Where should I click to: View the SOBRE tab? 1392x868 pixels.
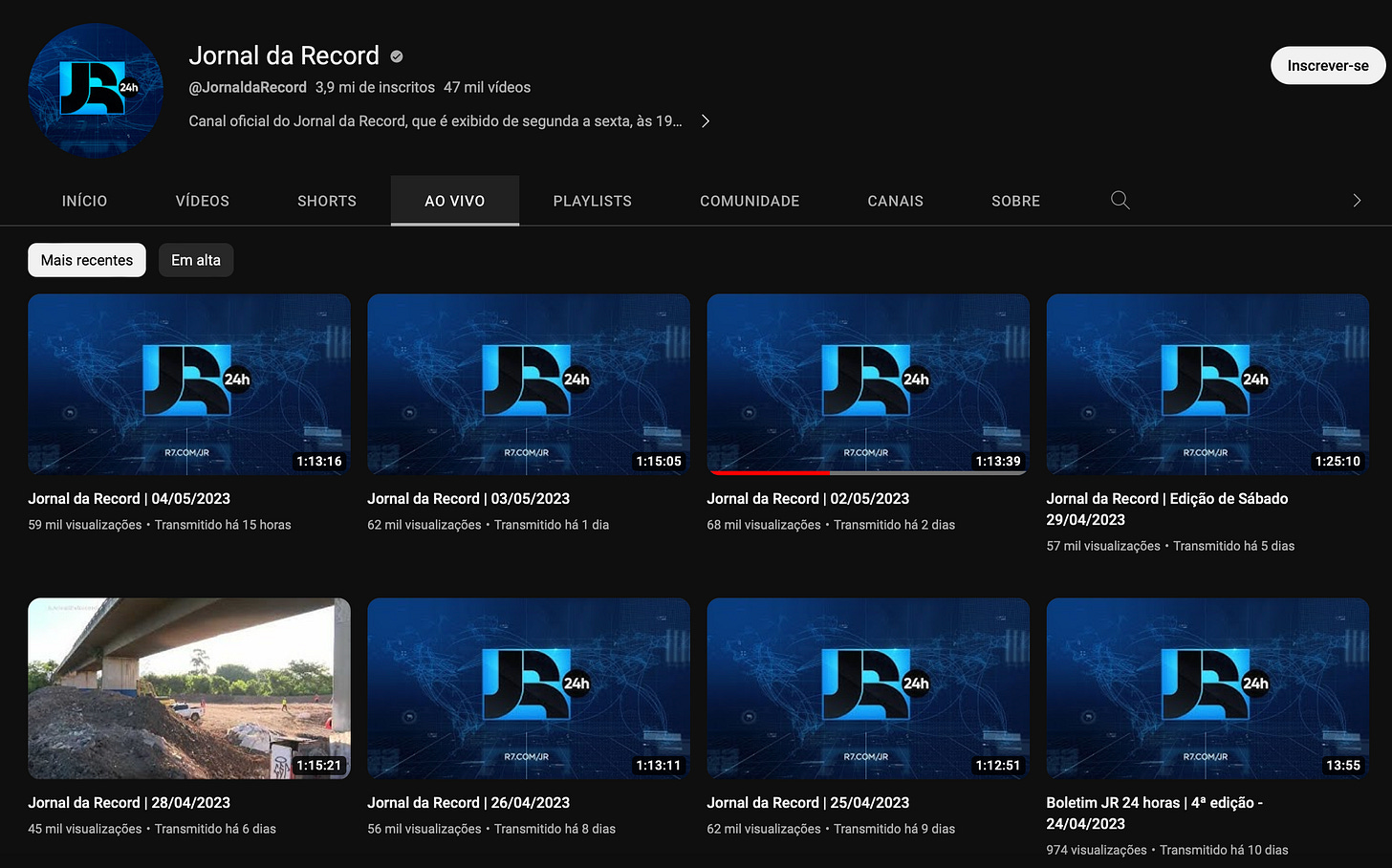pos(1015,201)
